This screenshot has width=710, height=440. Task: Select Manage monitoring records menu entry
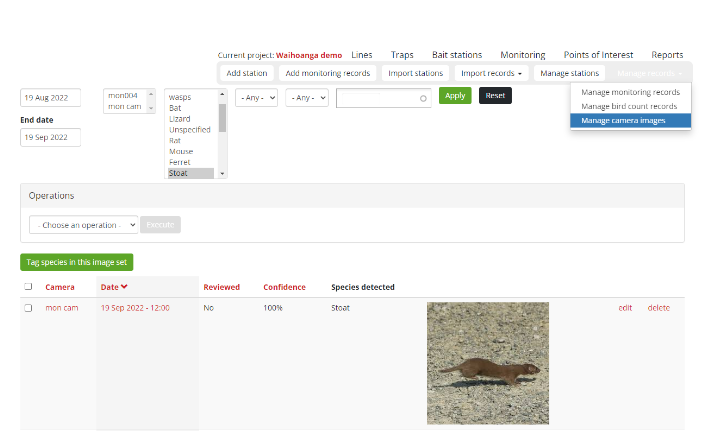pyautogui.click(x=630, y=92)
